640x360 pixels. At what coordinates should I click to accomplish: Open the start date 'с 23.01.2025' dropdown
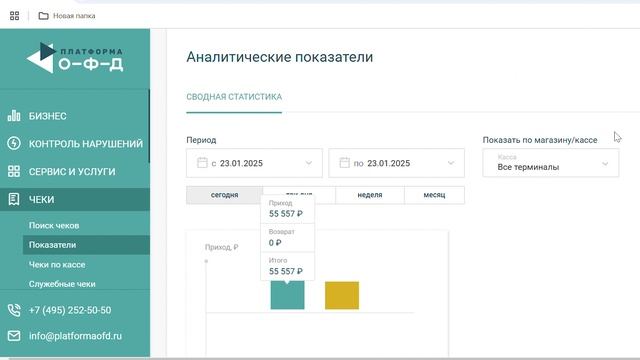coord(254,163)
